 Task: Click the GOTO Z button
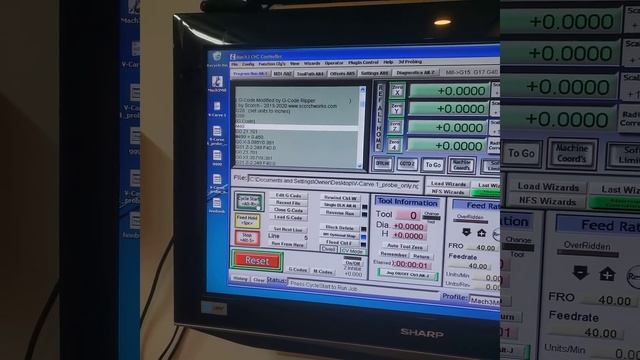pos(407,164)
